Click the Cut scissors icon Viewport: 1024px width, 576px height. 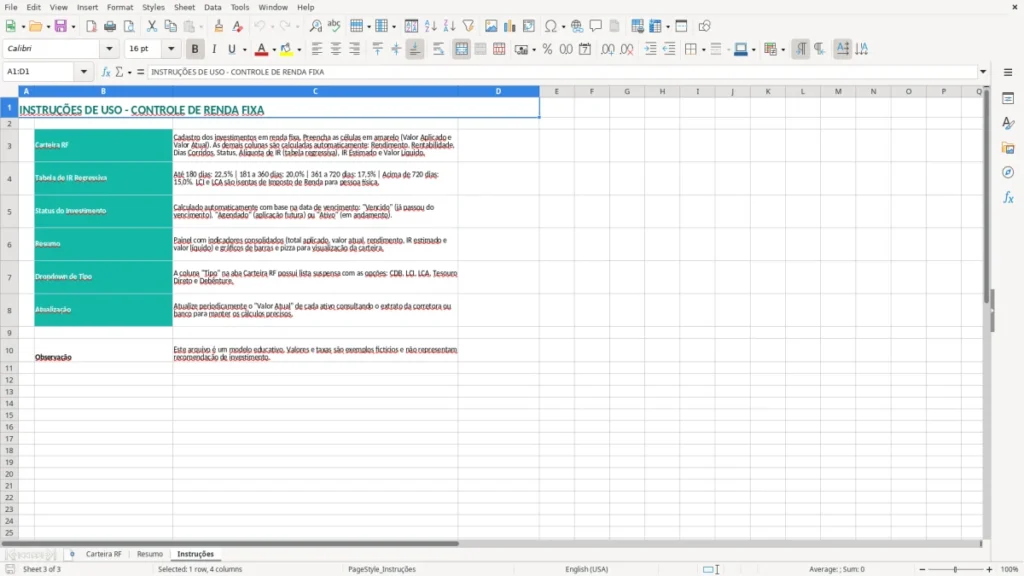(x=152, y=26)
